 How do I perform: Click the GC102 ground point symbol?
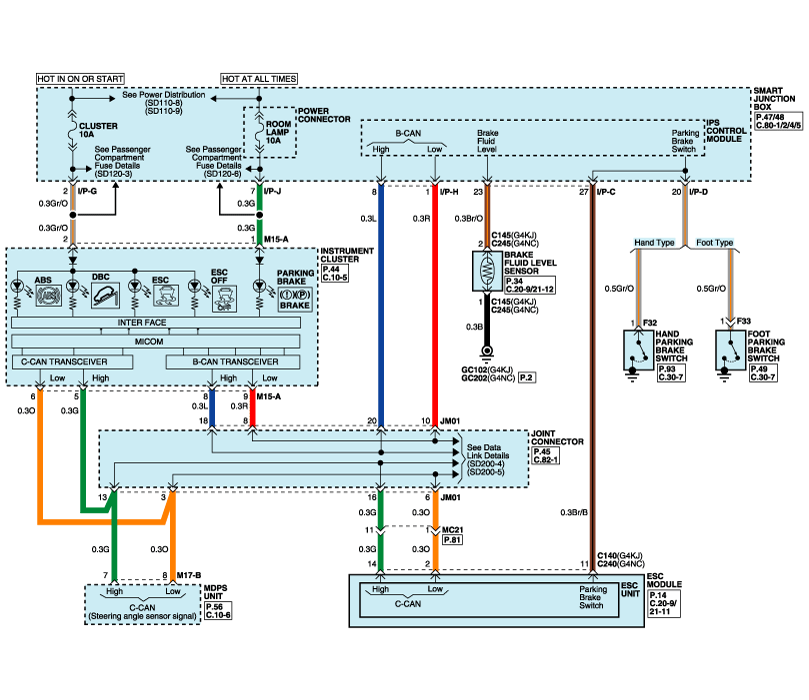(487, 352)
